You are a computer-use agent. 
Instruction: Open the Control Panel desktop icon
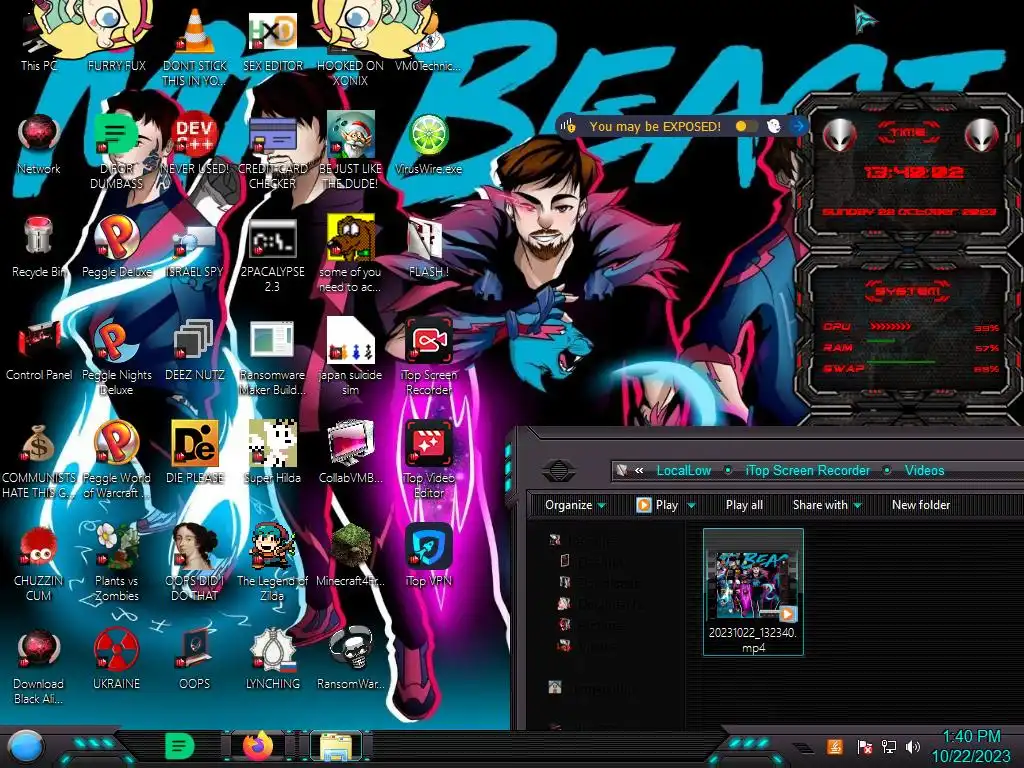click(x=39, y=351)
